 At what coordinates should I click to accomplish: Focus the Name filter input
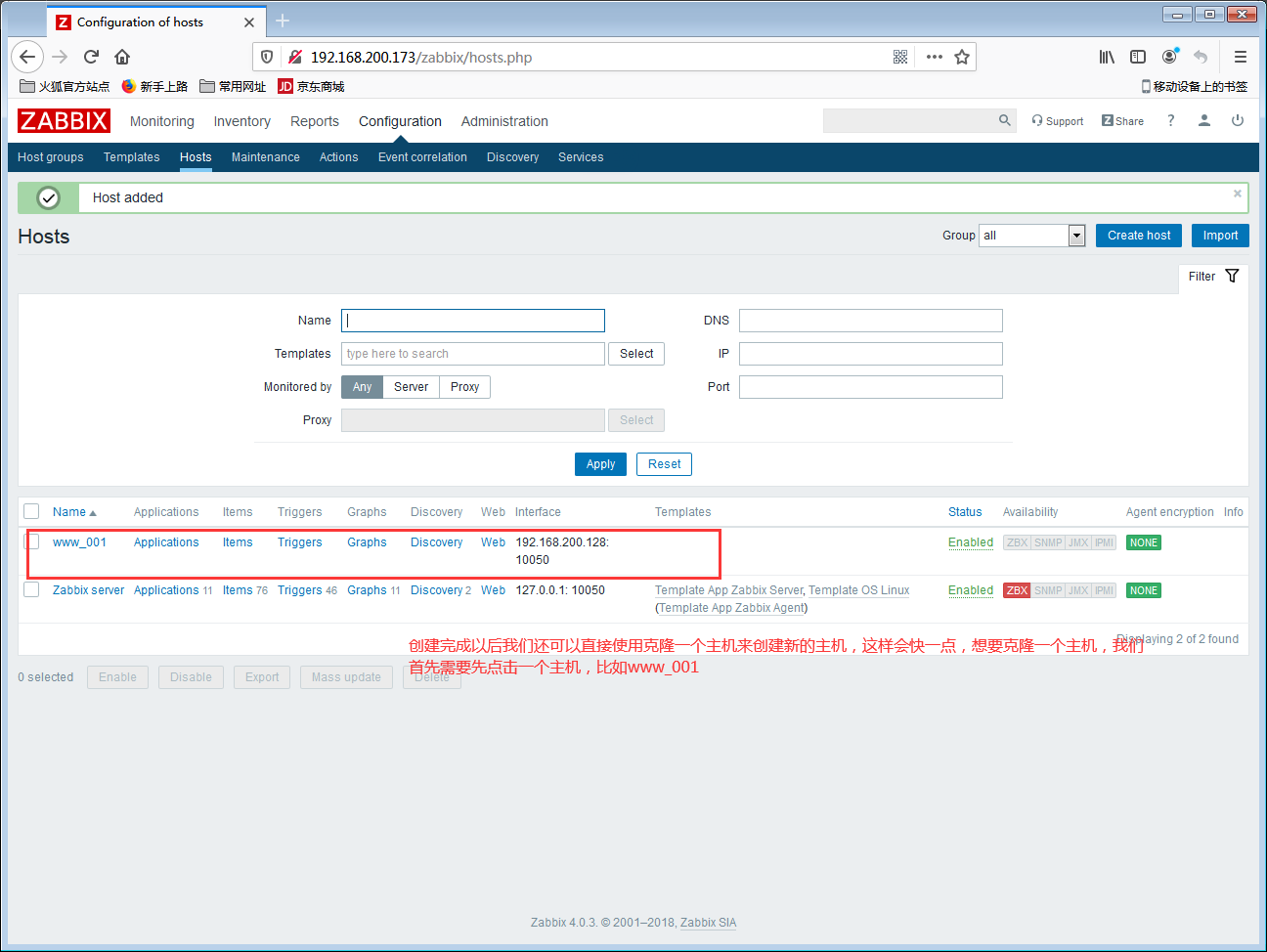coord(473,321)
